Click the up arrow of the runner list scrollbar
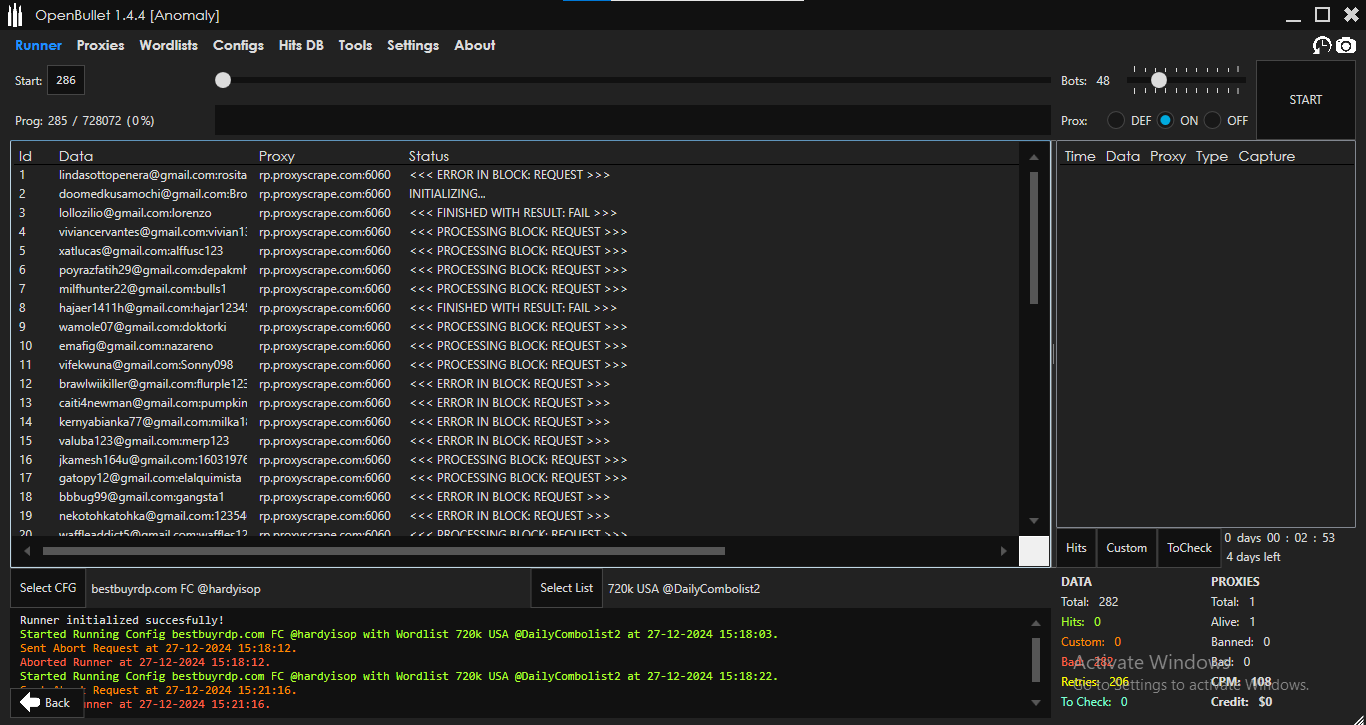 1034,157
